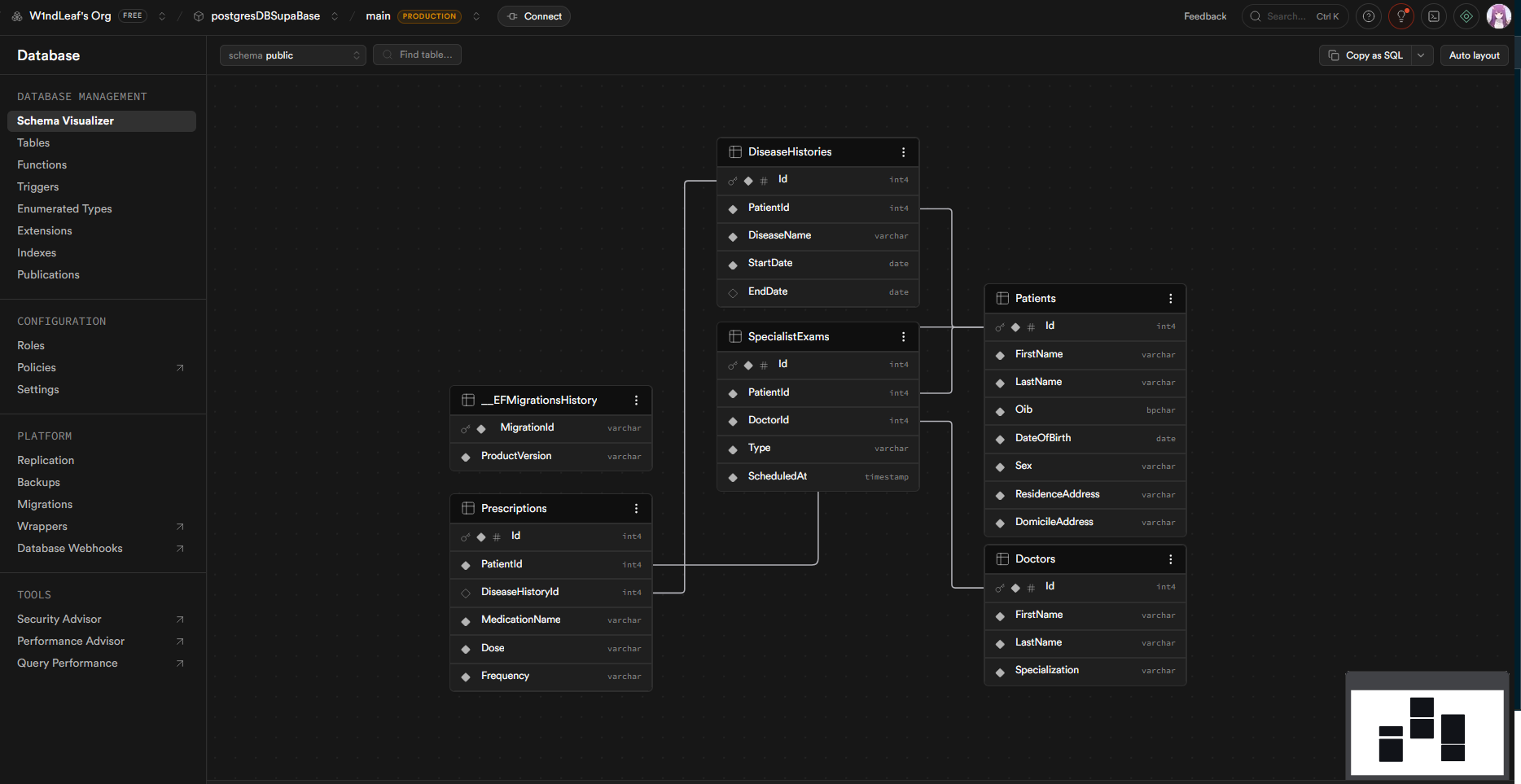Screen dimensions: 1521x784
Task: Open the SpecialistExams table options menu
Action: tap(903, 337)
